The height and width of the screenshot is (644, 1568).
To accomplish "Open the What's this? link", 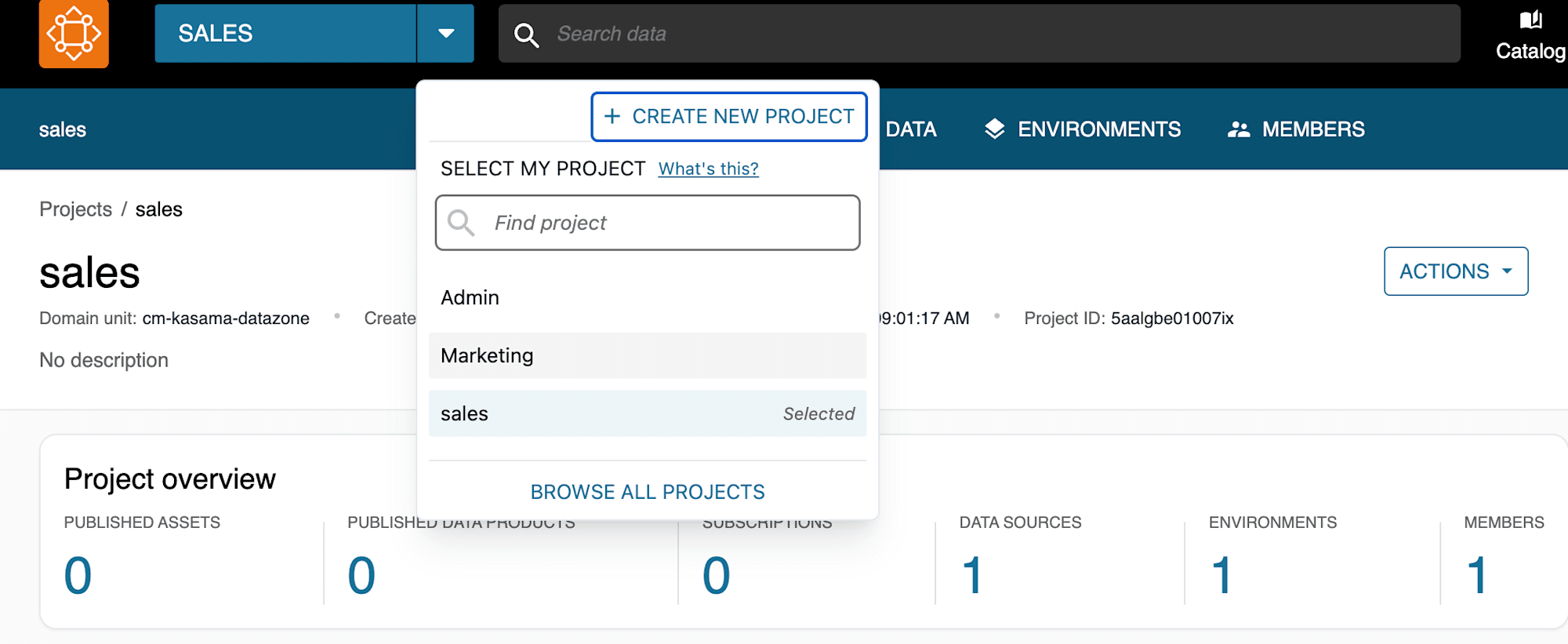I will tap(708, 169).
